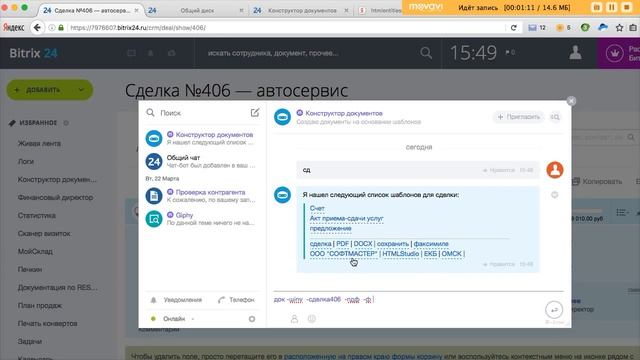
Task: Open Конструктор документов chat avatar in list
Action: (x=154, y=138)
